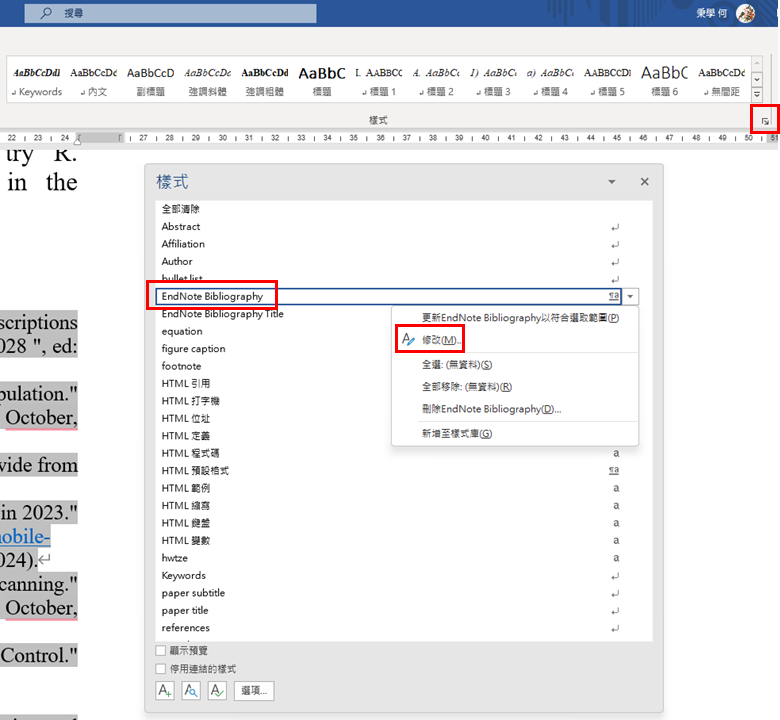Expand the EndNote Bibliography style dropdown arrow

tap(630, 297)
